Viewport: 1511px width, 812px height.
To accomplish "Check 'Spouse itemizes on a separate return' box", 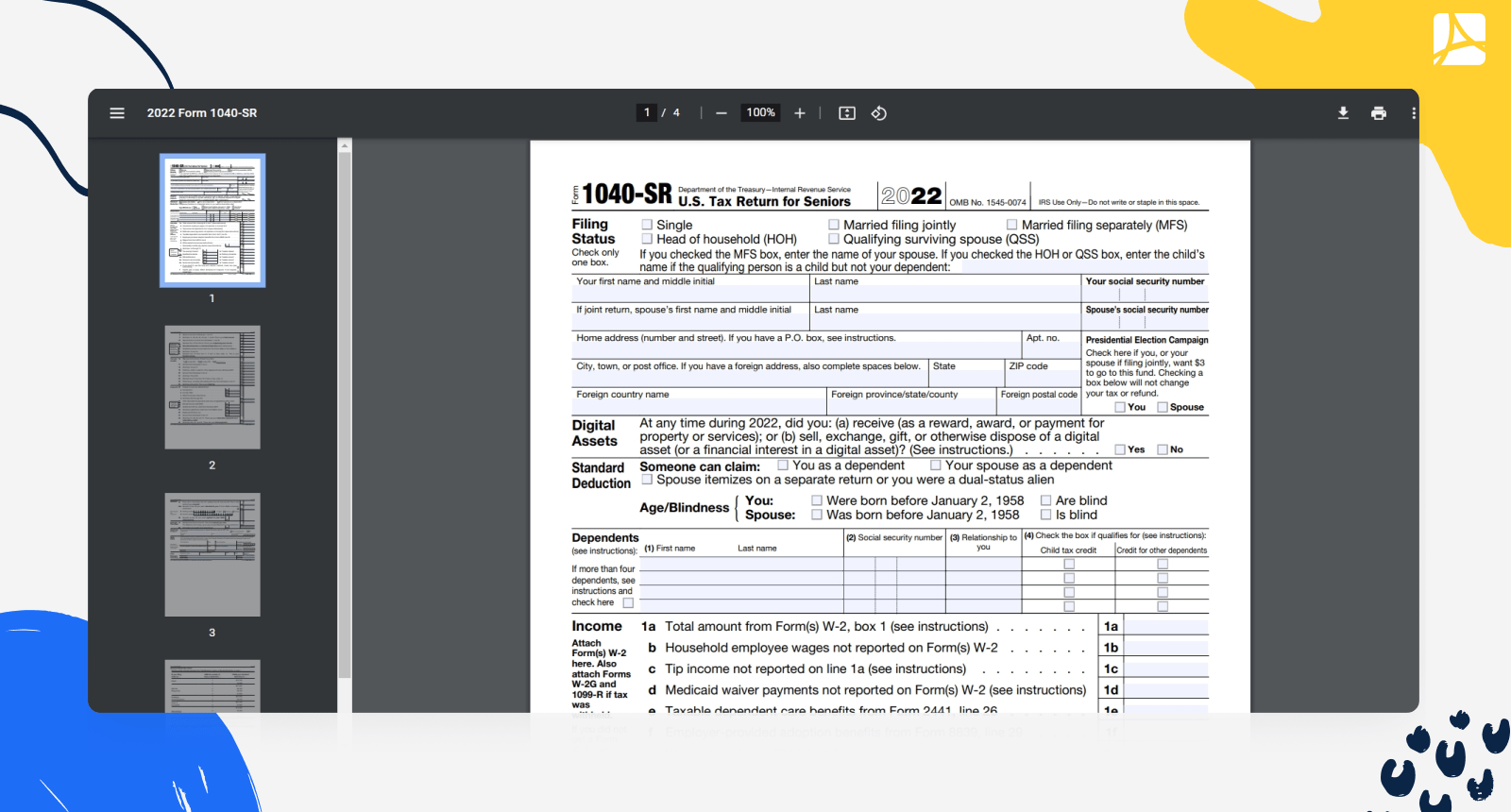I will pos(647,479).
